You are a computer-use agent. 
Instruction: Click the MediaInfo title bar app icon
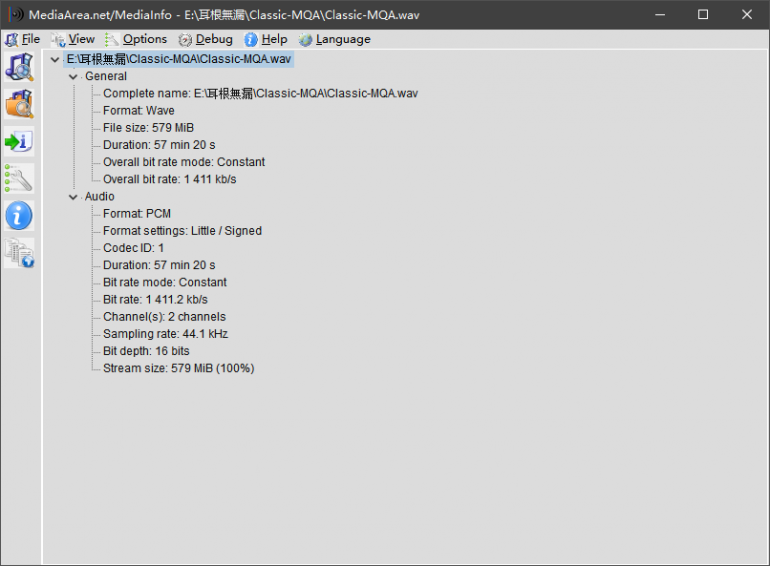click(16, 14)
